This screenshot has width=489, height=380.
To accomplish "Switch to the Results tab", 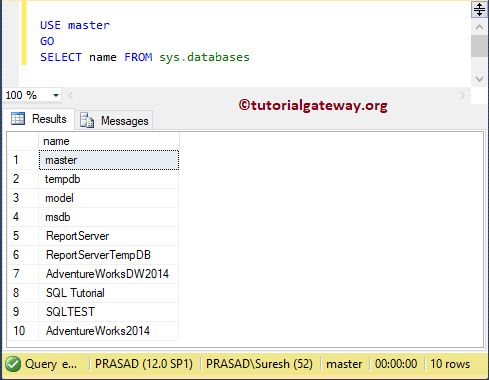I will pos(39,119).
